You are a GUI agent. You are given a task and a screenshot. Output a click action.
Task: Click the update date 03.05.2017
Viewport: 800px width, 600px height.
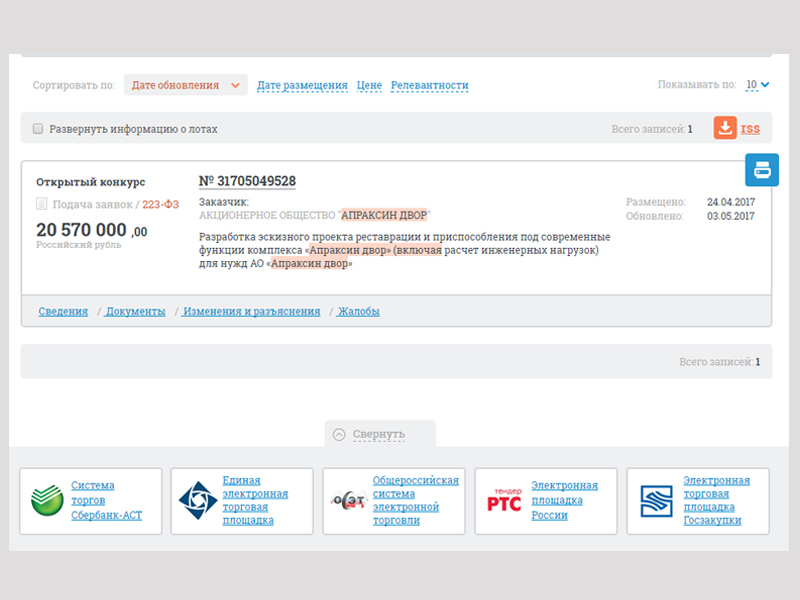pyautogui.click(x=731, y=216)
